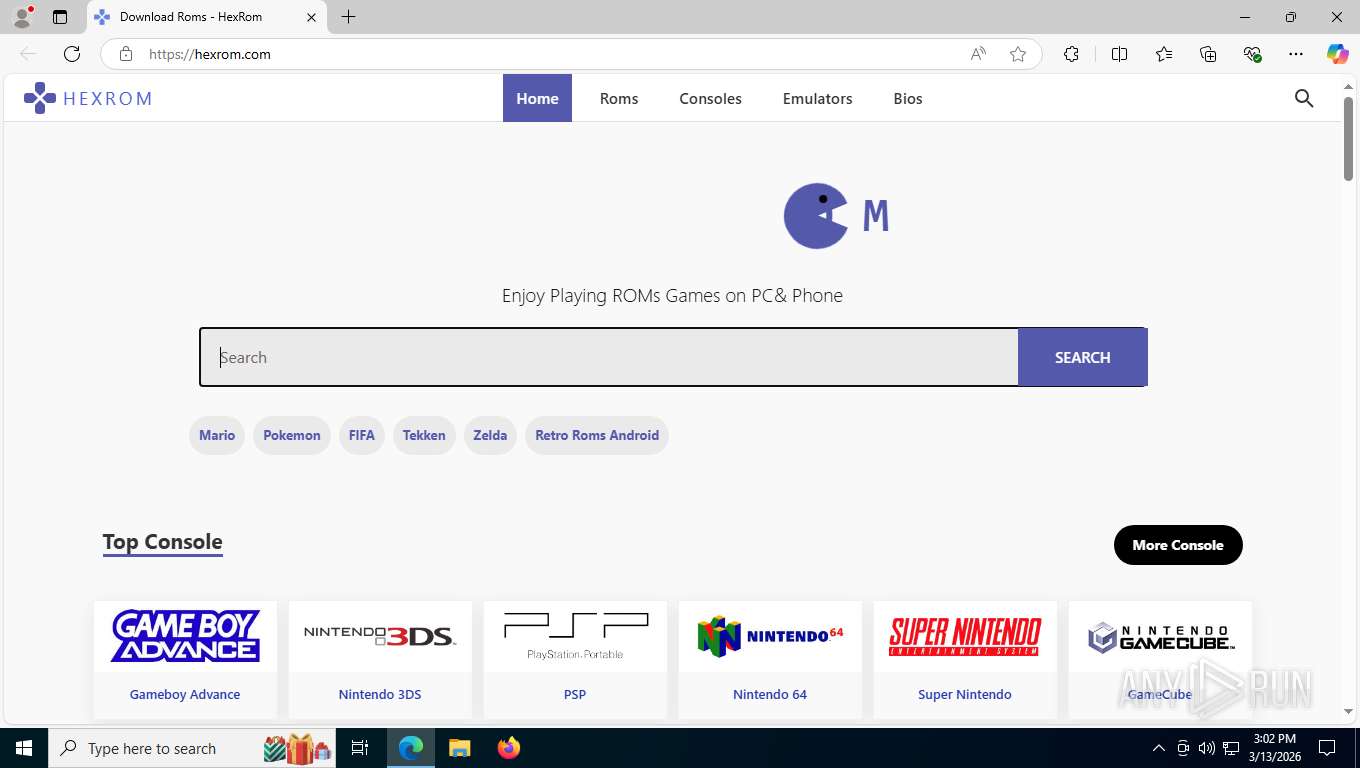Image resolution: width=1360 pixels, height=768 pixels.
Task: Open the Favorites list icon
Action: 1164,54
